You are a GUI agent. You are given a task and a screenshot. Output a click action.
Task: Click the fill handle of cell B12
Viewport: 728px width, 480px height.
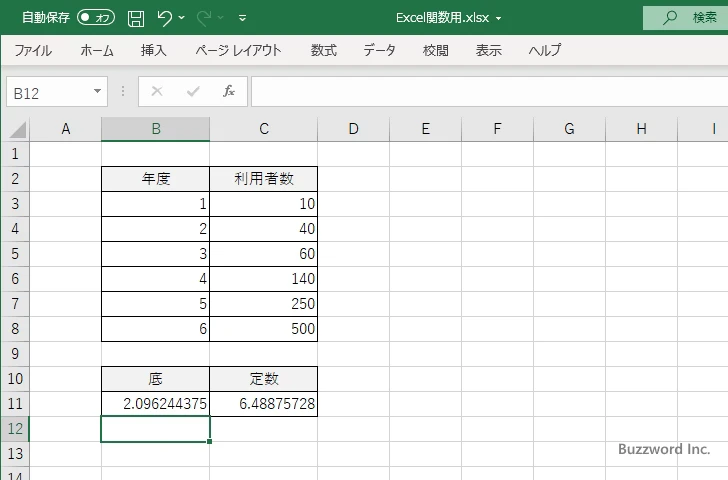pyautogui.click(x=209, y=441)
